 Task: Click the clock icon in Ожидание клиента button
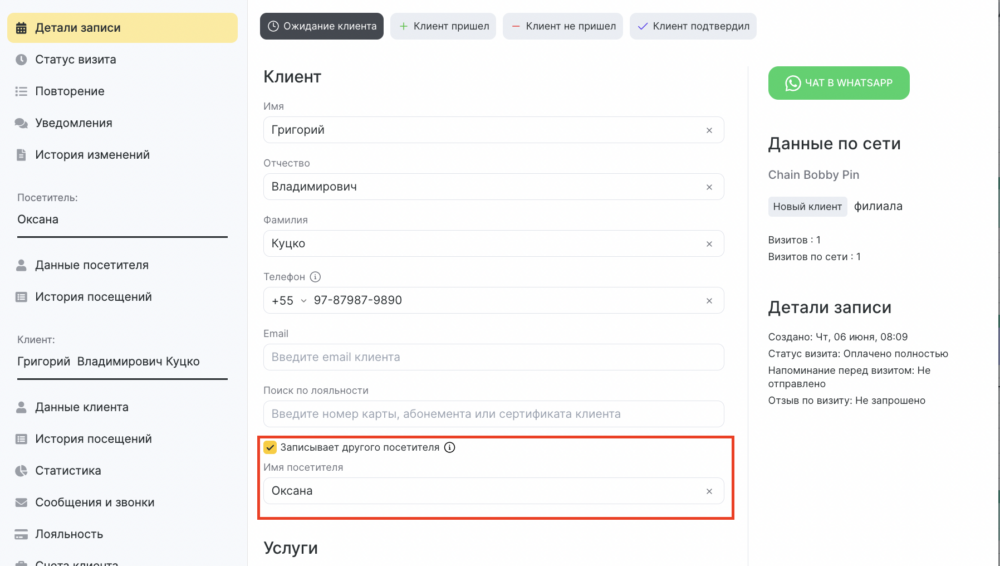(274, 26)
